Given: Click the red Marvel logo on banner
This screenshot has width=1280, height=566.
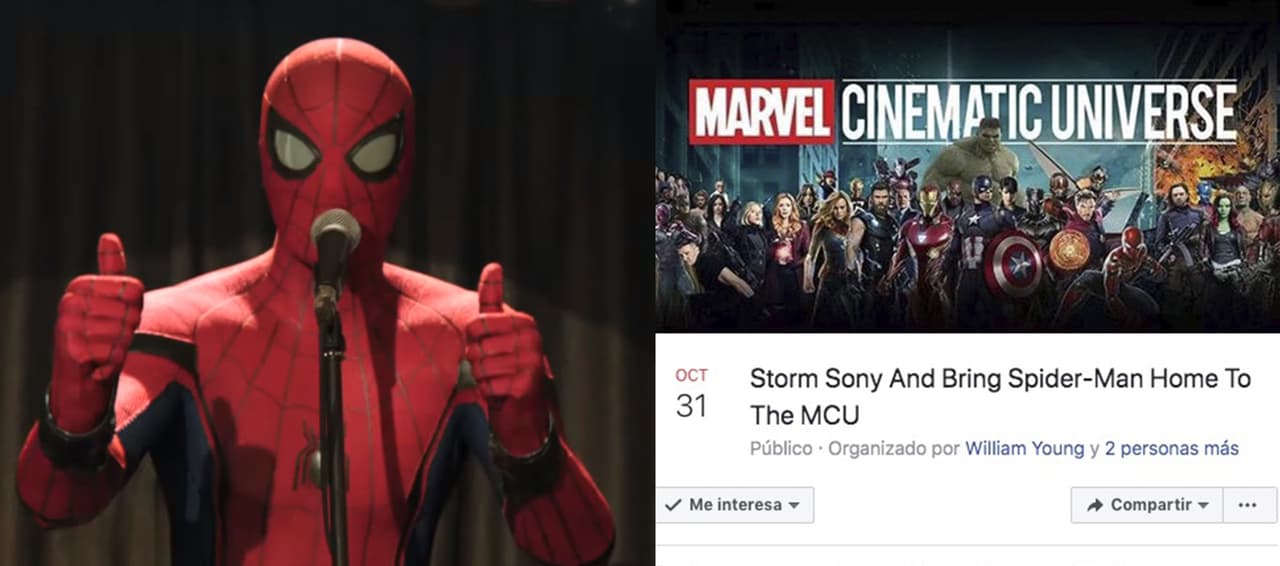Looking at the screenshot, I should tap(762, 111).
